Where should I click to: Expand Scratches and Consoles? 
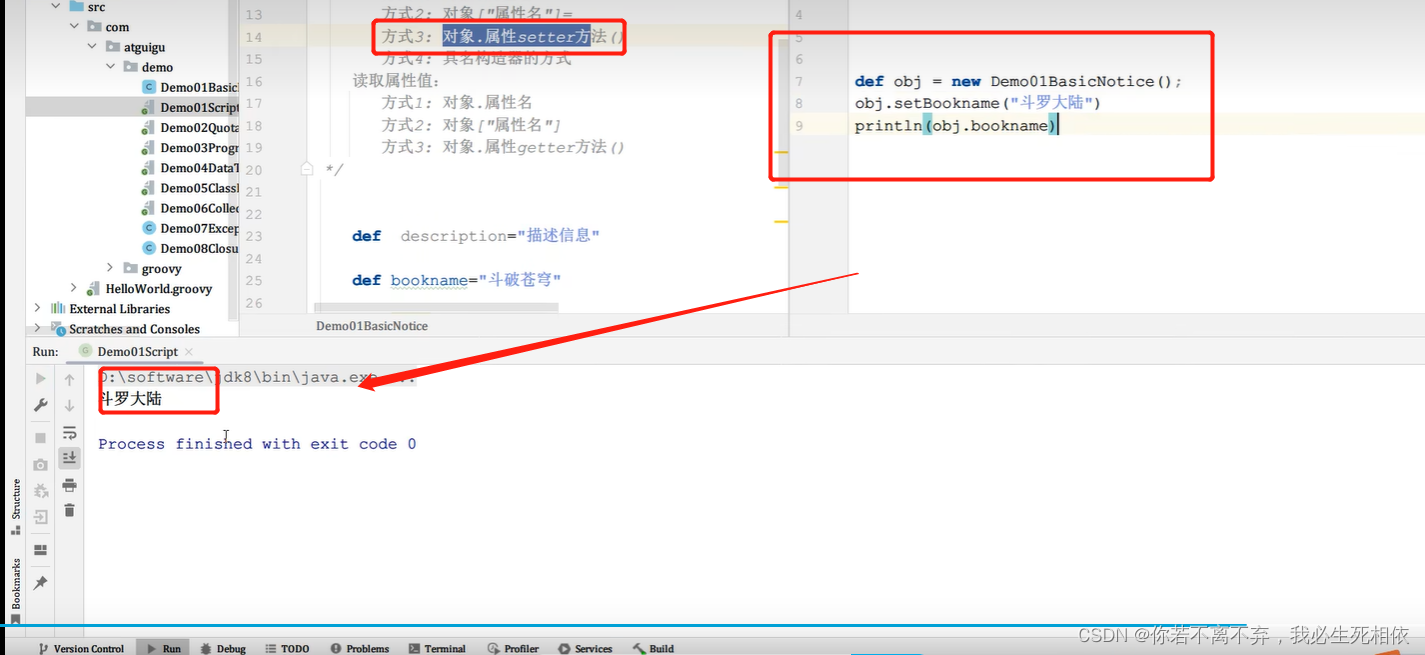(x=38, y=328)
